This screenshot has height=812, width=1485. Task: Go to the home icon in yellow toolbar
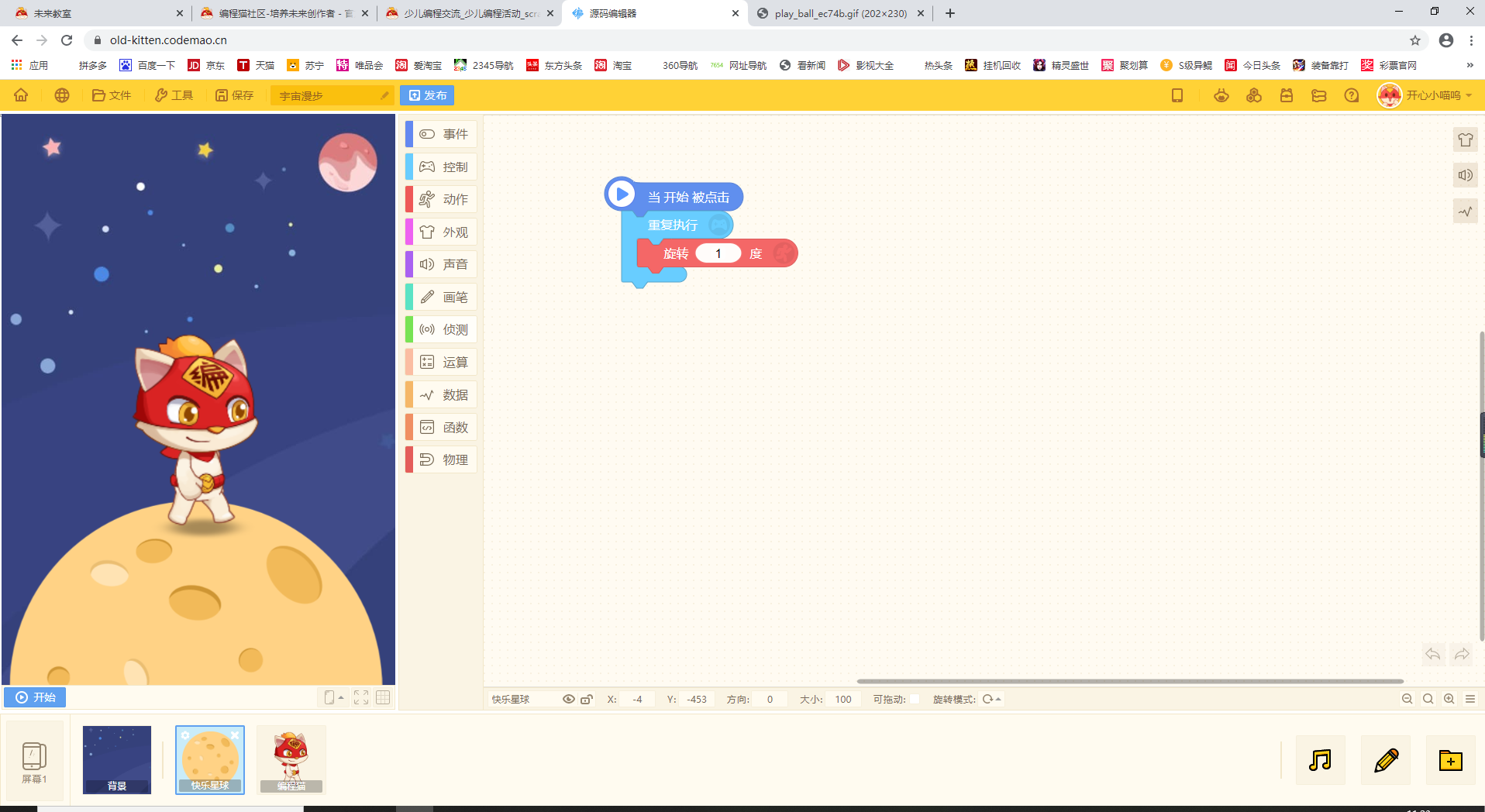pos(21,95)
